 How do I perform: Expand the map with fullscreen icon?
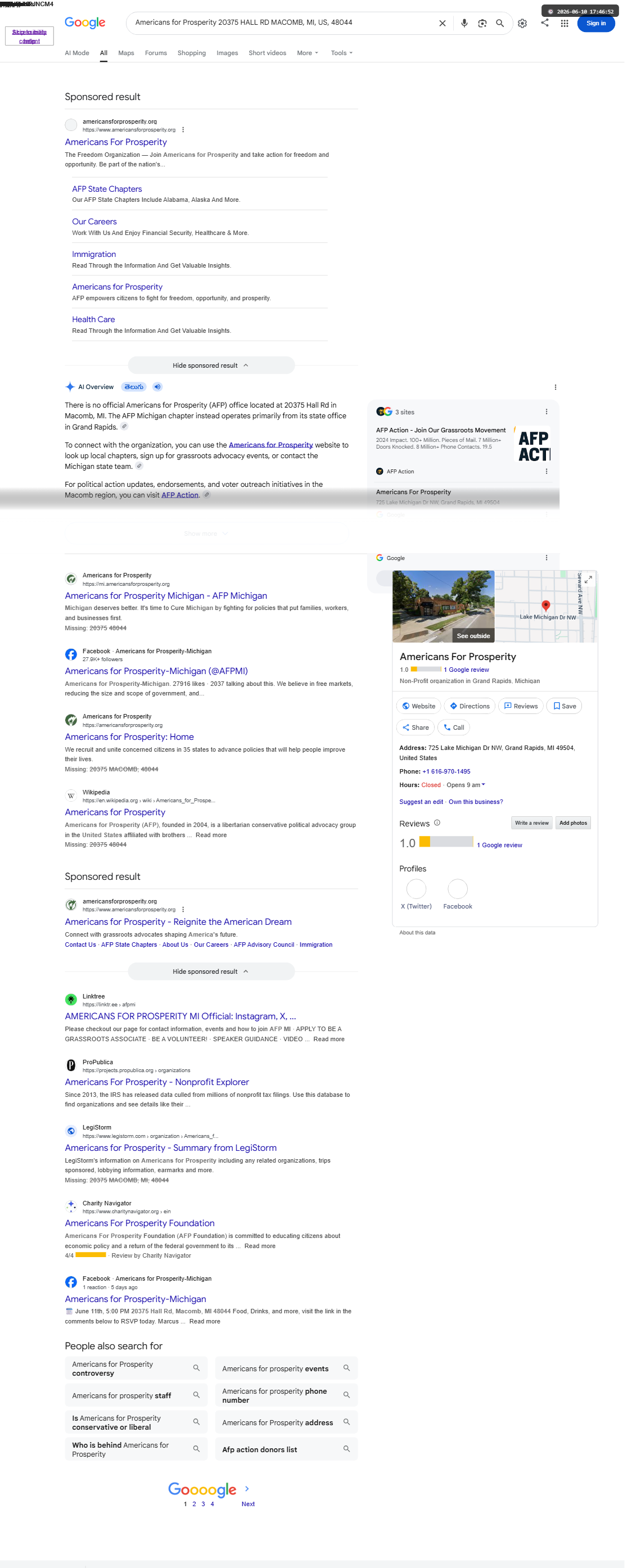588,580
